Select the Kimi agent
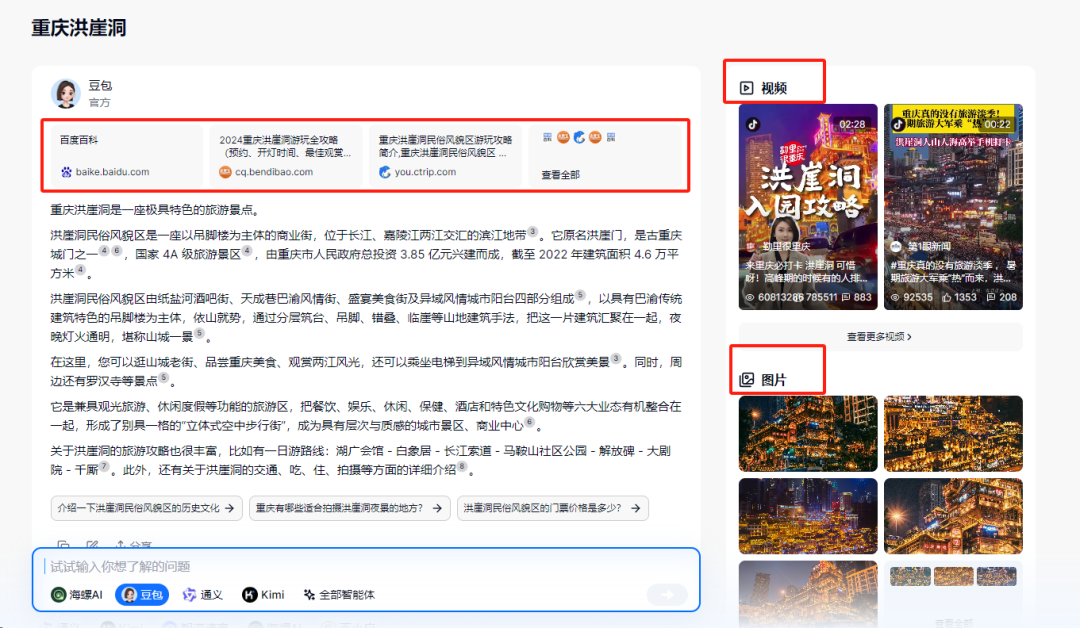The height and width of the screenshot is (628, 1080). (x=263, y=595)
